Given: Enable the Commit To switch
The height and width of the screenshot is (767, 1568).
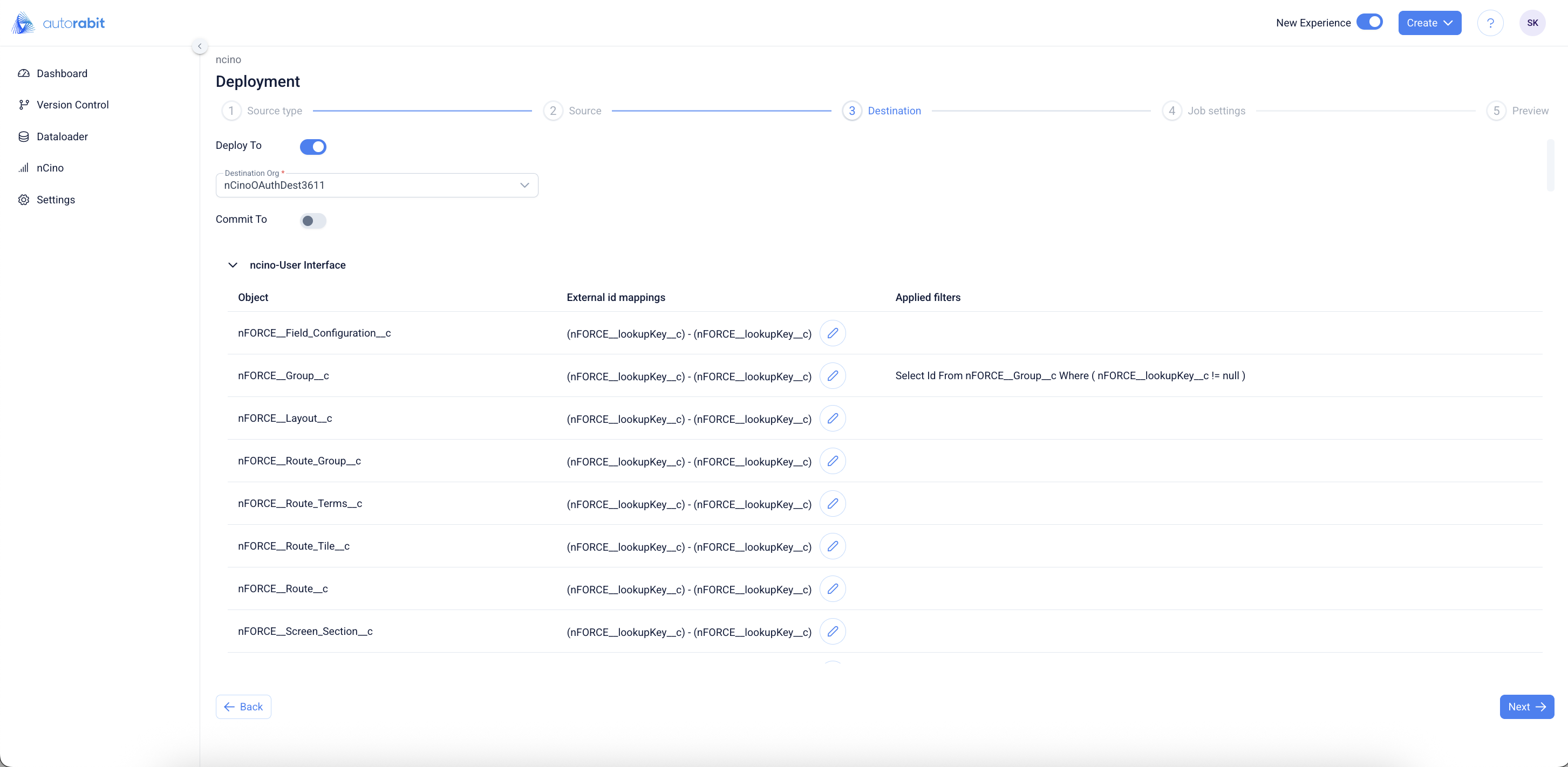Looking at the screenshot, I should point(313,221).
